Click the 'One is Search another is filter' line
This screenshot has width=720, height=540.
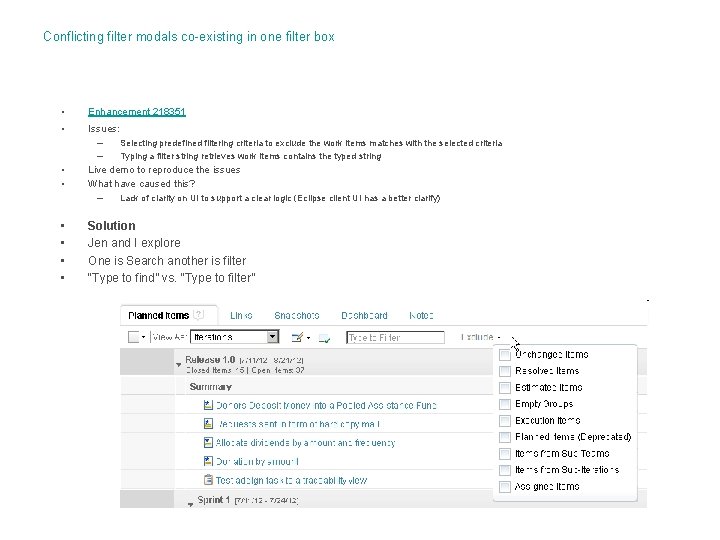167,261
